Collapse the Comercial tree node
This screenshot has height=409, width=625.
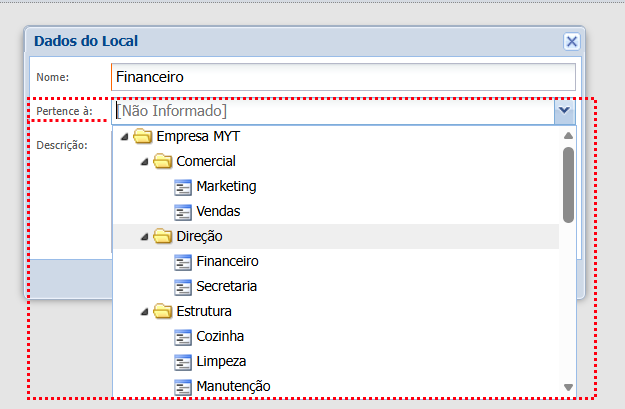144,162
